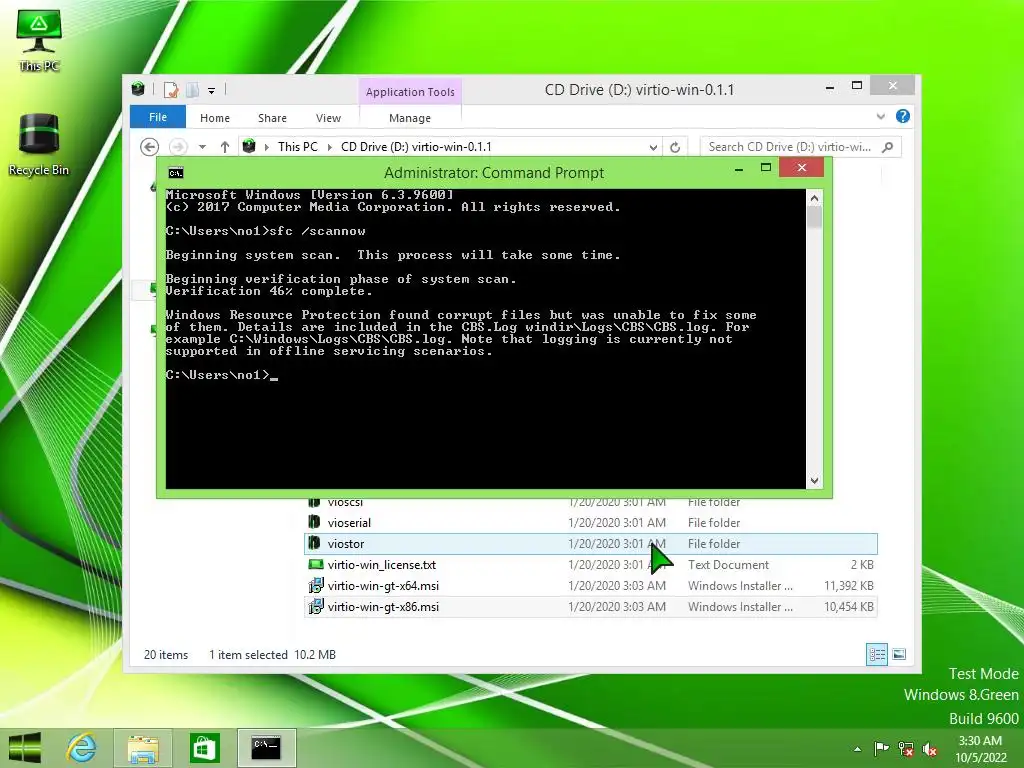Expand address bar history dropdown
Screen dimensions: 1024x768
[653, 148]
